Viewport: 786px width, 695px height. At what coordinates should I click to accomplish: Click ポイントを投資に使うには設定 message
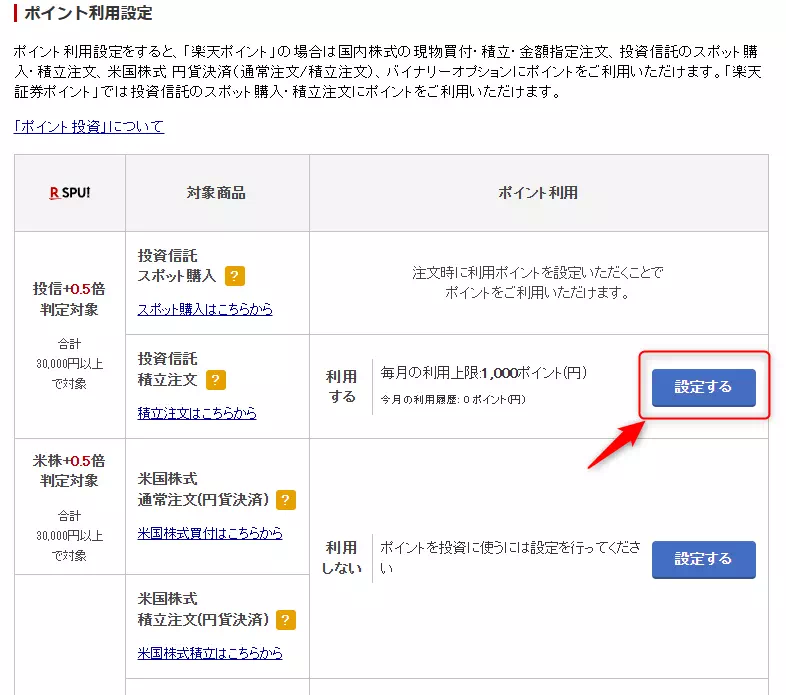click(510, 558)
